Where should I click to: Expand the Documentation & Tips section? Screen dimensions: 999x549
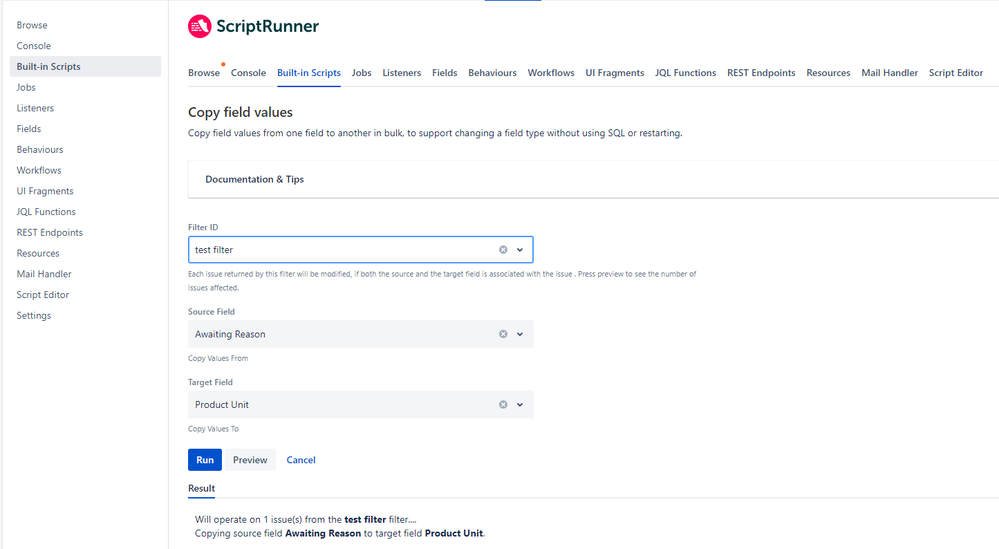point(254,179)
